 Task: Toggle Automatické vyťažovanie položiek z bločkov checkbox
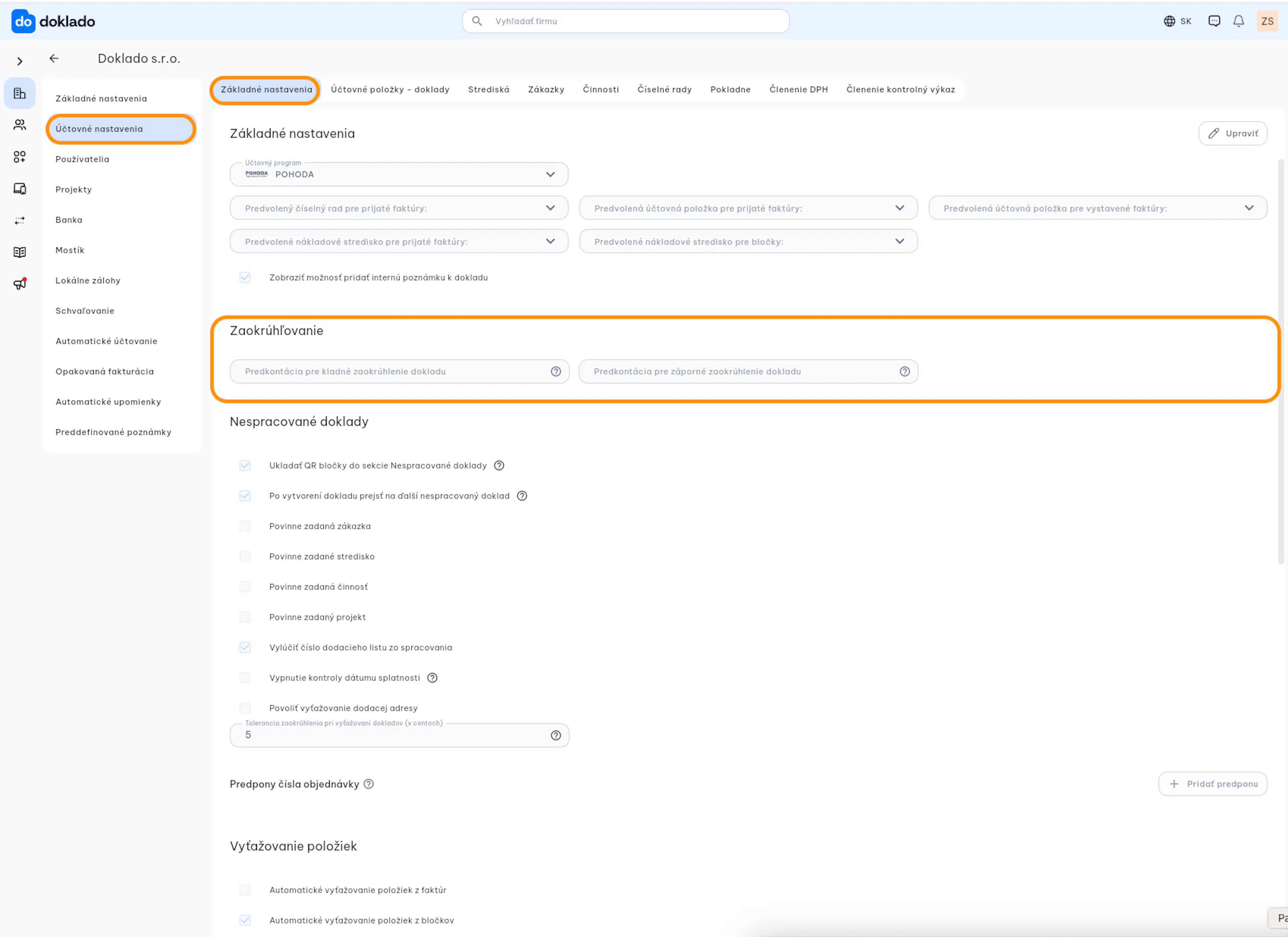tap(245, 921)
